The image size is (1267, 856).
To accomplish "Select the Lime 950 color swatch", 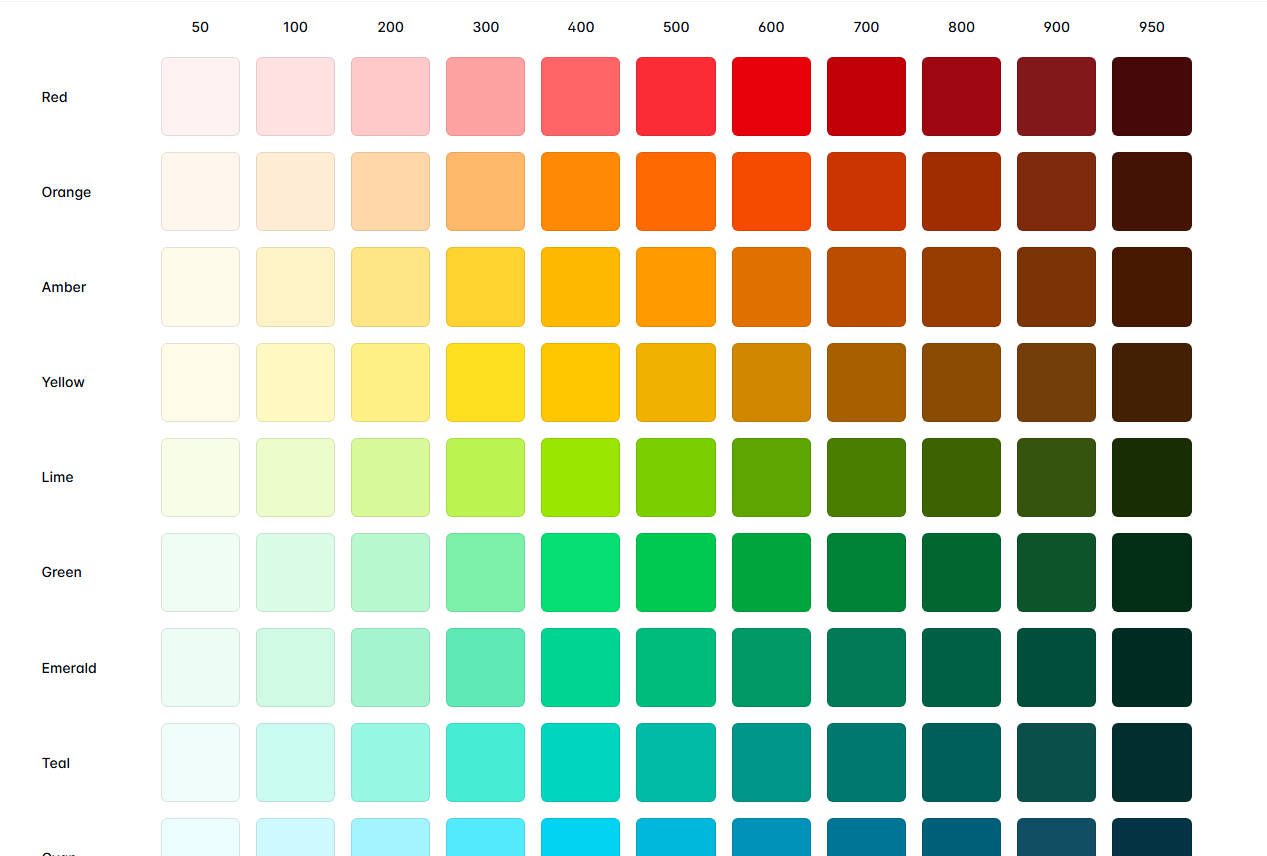I will (x=1151, y=476).
